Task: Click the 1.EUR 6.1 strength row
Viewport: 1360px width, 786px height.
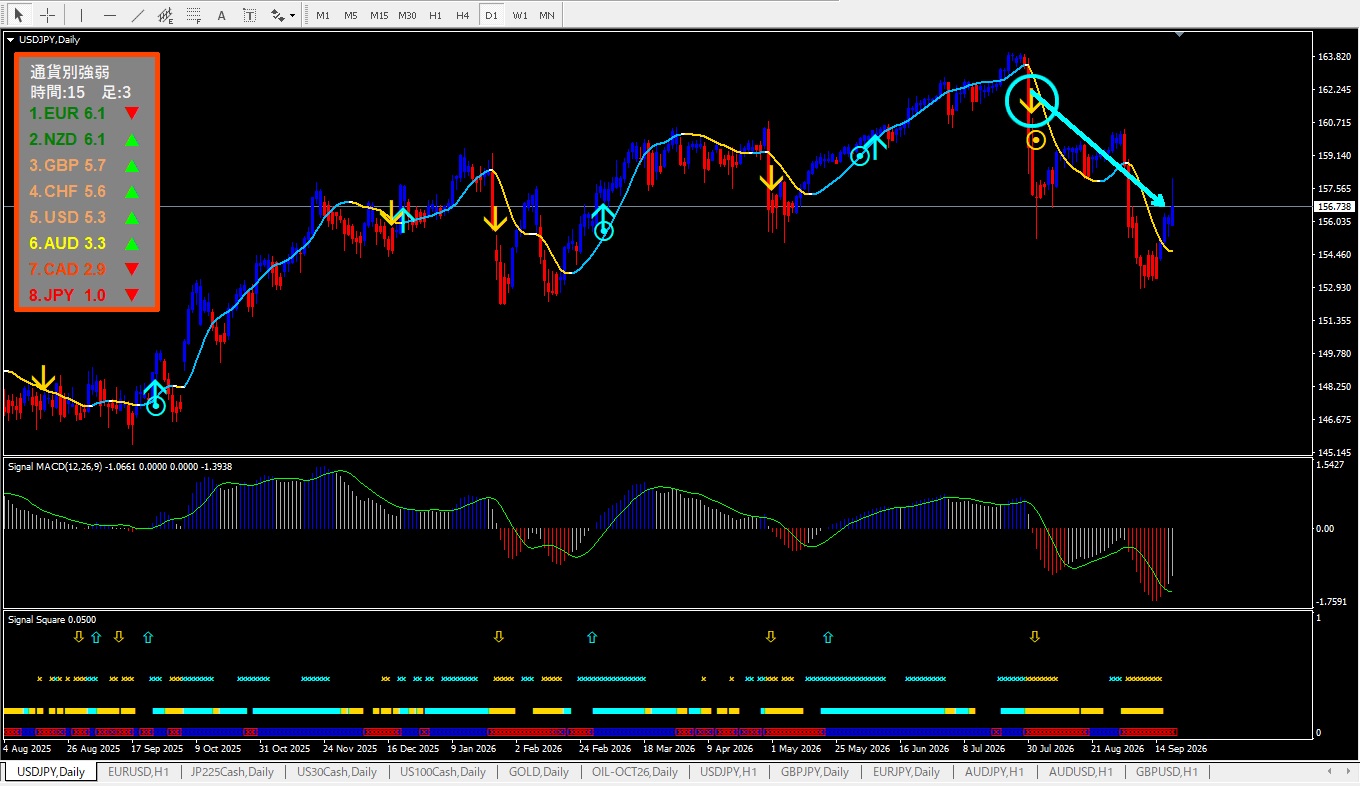Action: point(85,113)
